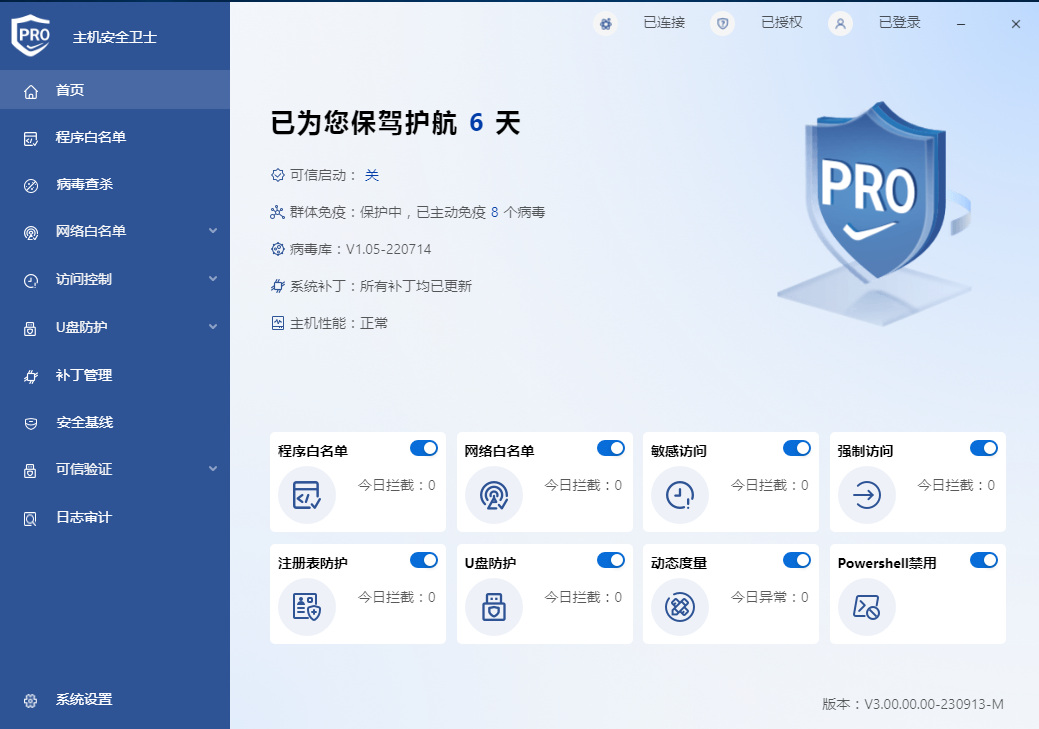The image size is (1039, 729).
Task: Switch to the 首页 page
Action: pos(64,89)
